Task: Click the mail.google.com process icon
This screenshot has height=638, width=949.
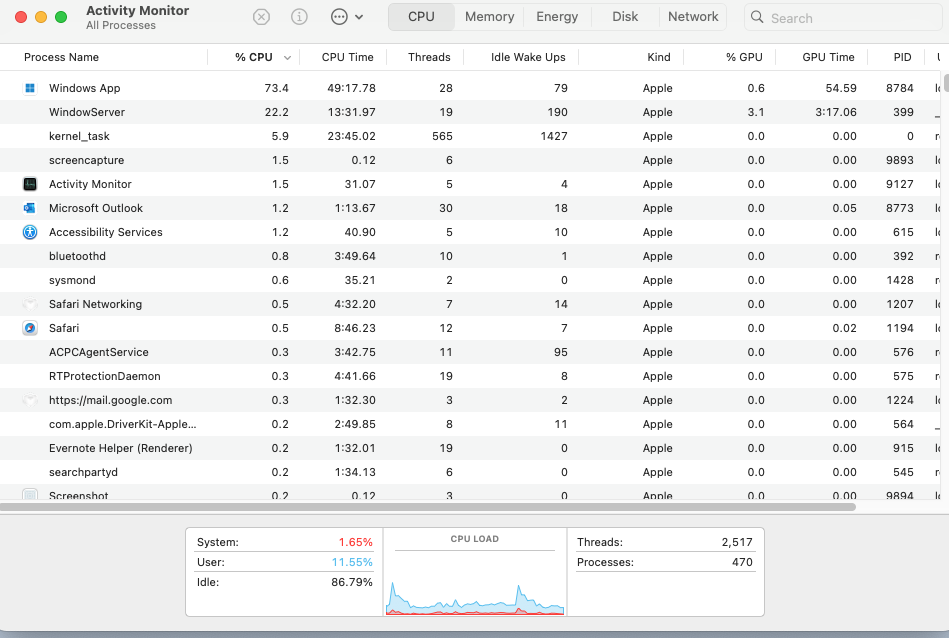Action: coord(30,400)
